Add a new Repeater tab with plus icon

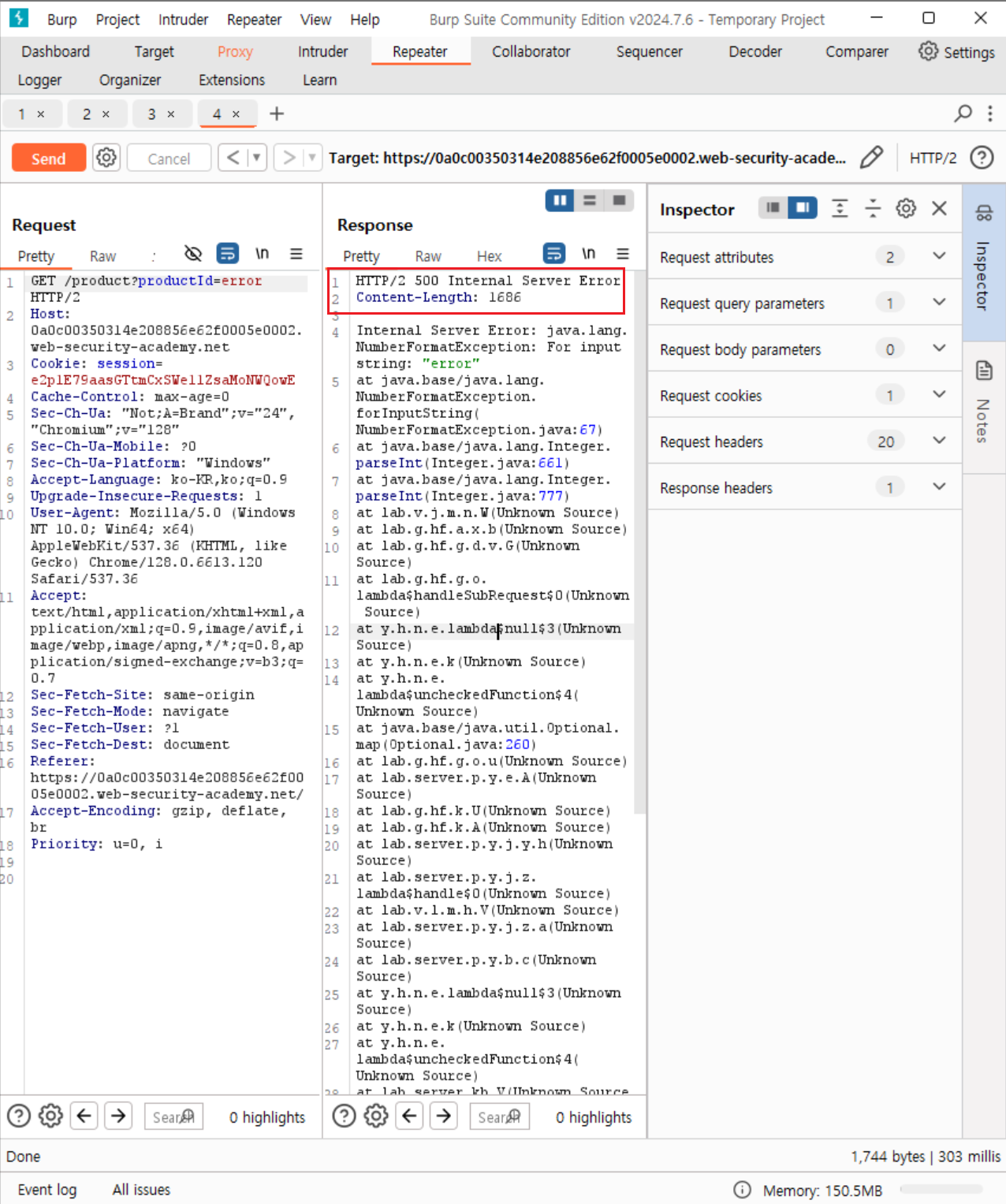tap(277, 114)
